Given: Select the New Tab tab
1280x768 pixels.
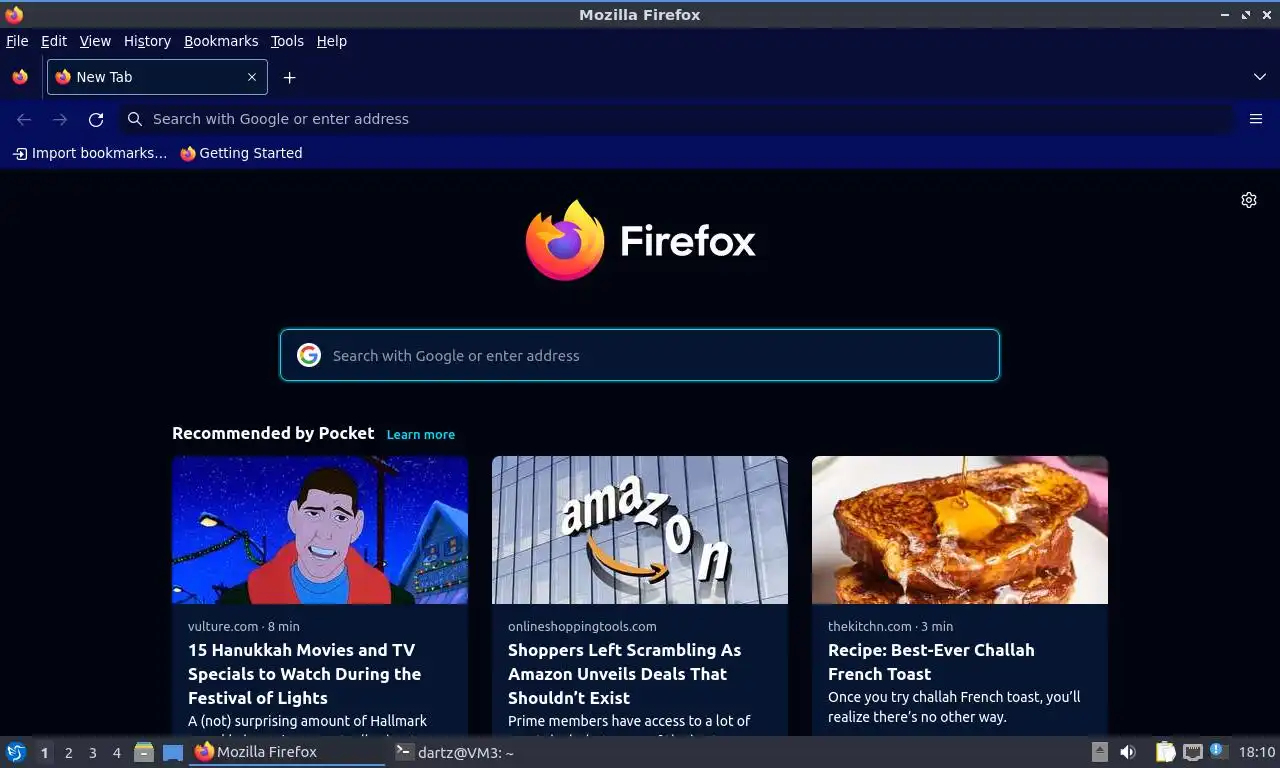Looking at the screenshot, I should click(157, 77).
